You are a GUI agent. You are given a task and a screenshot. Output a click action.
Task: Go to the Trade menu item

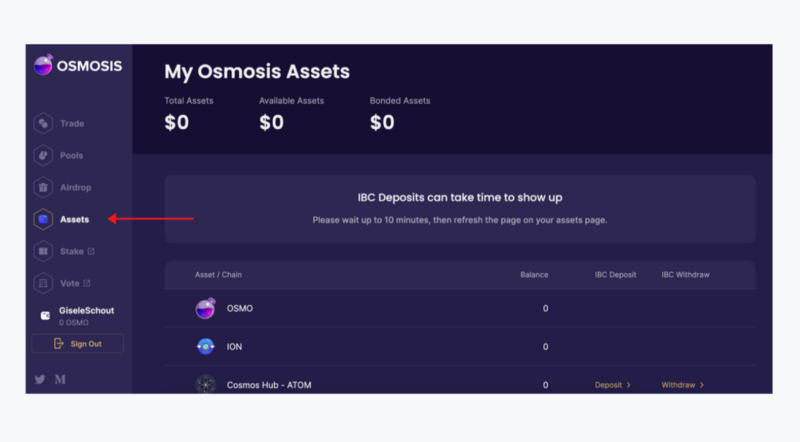point(72,124)
